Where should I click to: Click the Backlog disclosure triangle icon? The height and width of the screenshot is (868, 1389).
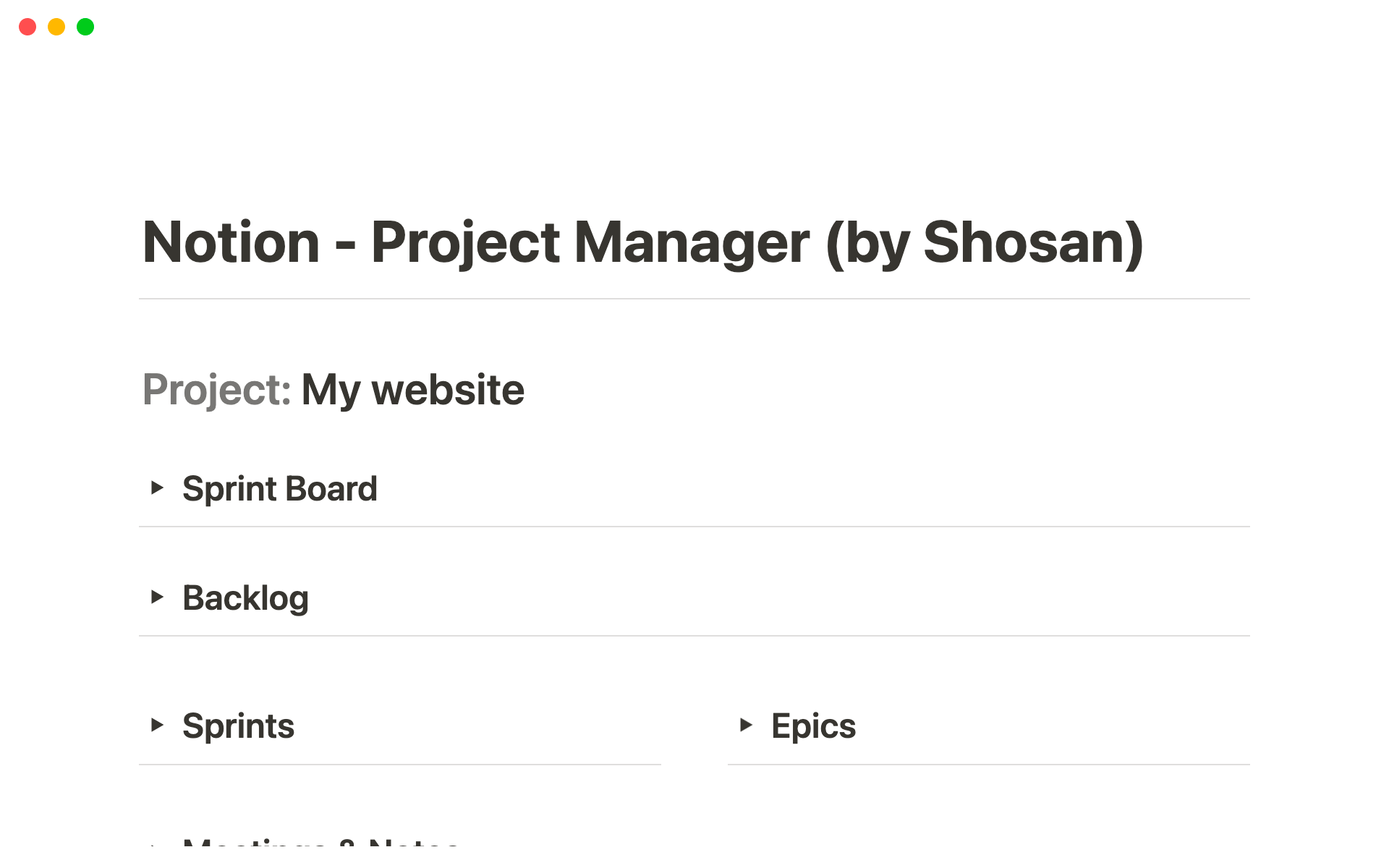tap(158, 597)
